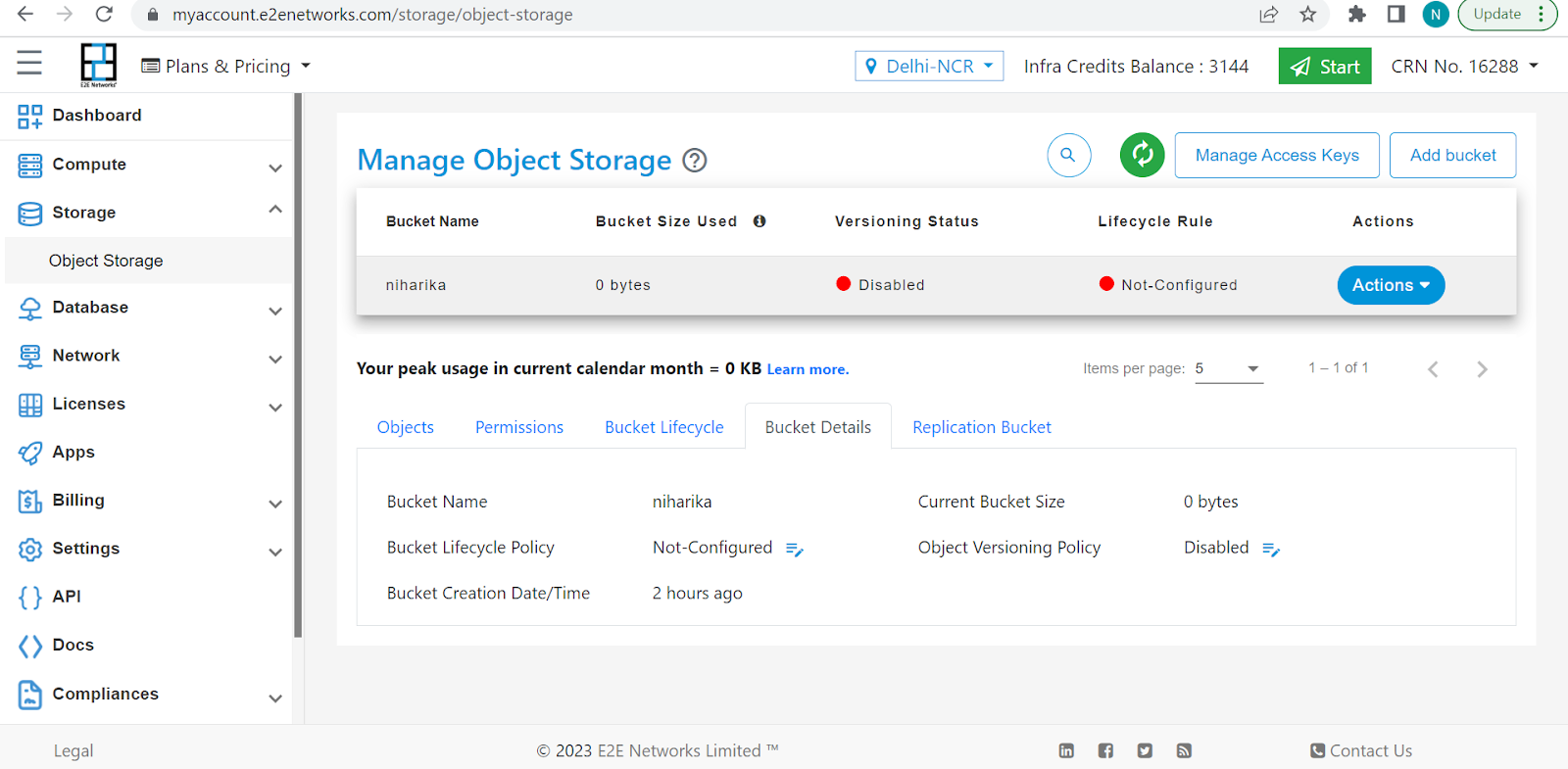Screen dimensions: 1568x769
Task: Open help icon beside Manage Object Storage
Action: [x=695, y=160]
